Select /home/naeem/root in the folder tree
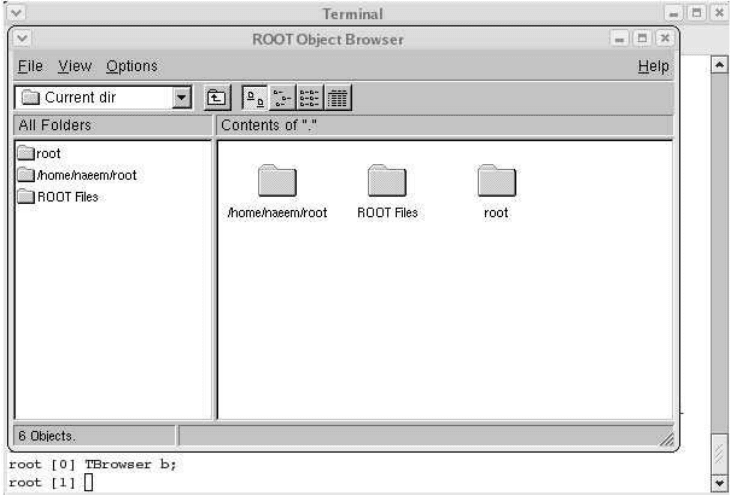This screenshot has height=495, width=730. 76,175
